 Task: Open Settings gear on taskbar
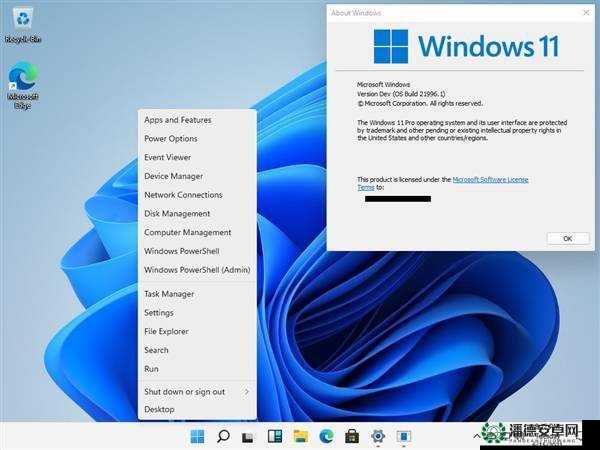pyautogui.click(x=378, y=436)
